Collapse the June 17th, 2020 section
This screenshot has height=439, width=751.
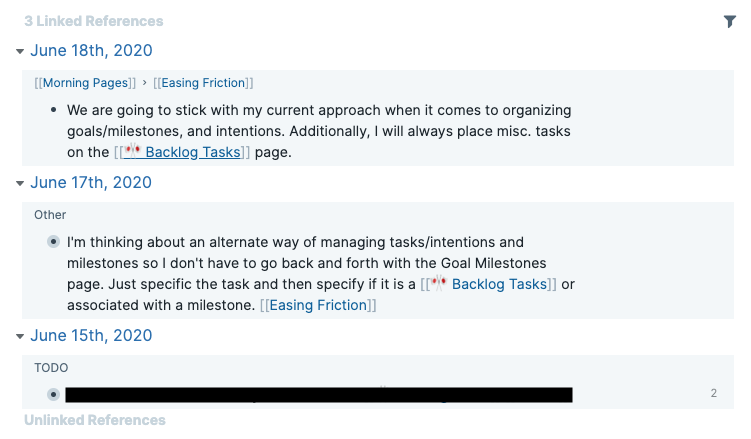[19, 182]
